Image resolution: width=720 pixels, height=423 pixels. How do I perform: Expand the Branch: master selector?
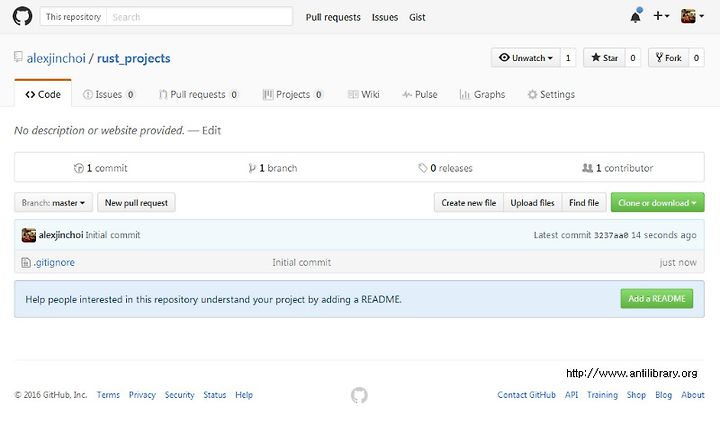pos(53,203)
